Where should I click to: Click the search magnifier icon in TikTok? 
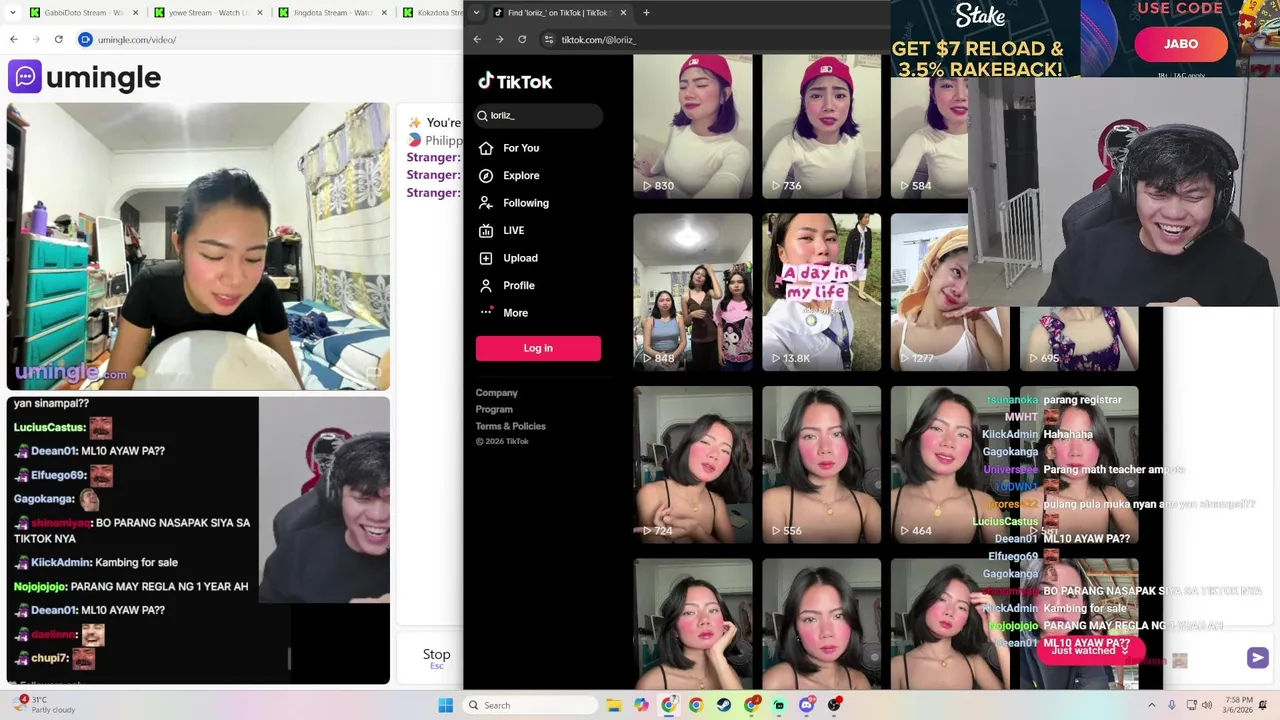[x=482, y=116]
